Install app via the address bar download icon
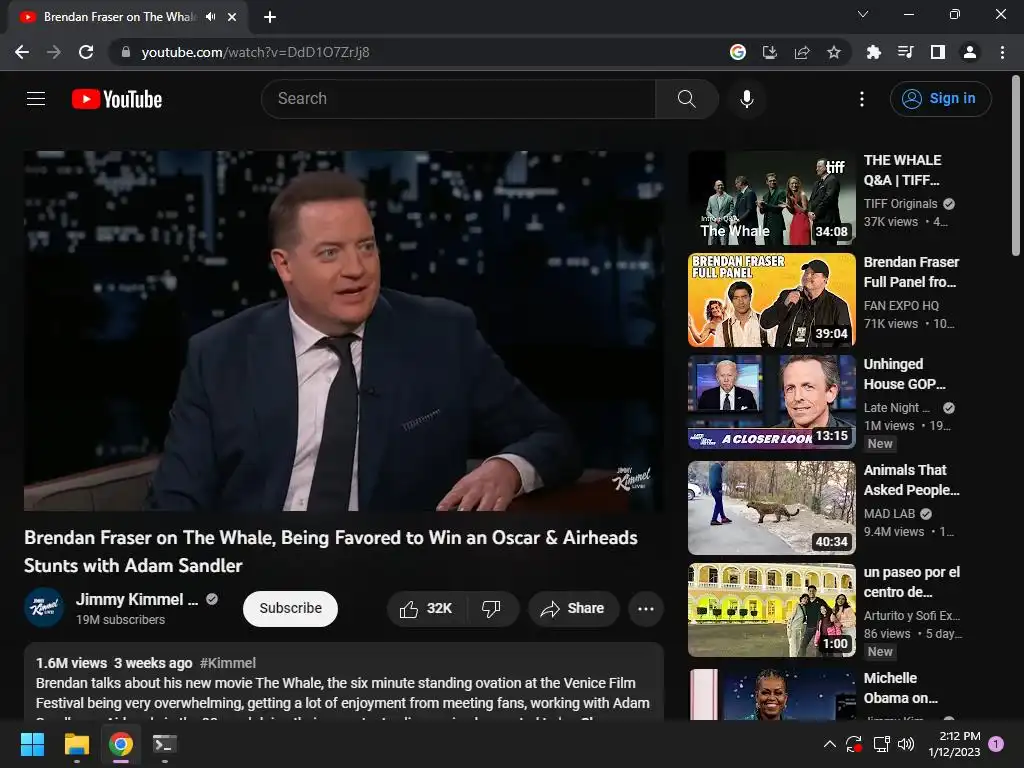Screen dimensions: 1024x768 point(770,52)
